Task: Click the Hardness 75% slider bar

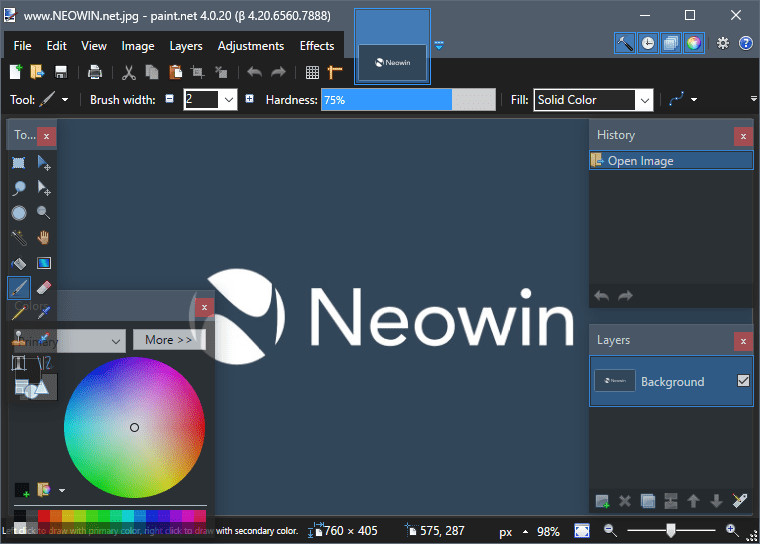Action: [x=408, y=100]
